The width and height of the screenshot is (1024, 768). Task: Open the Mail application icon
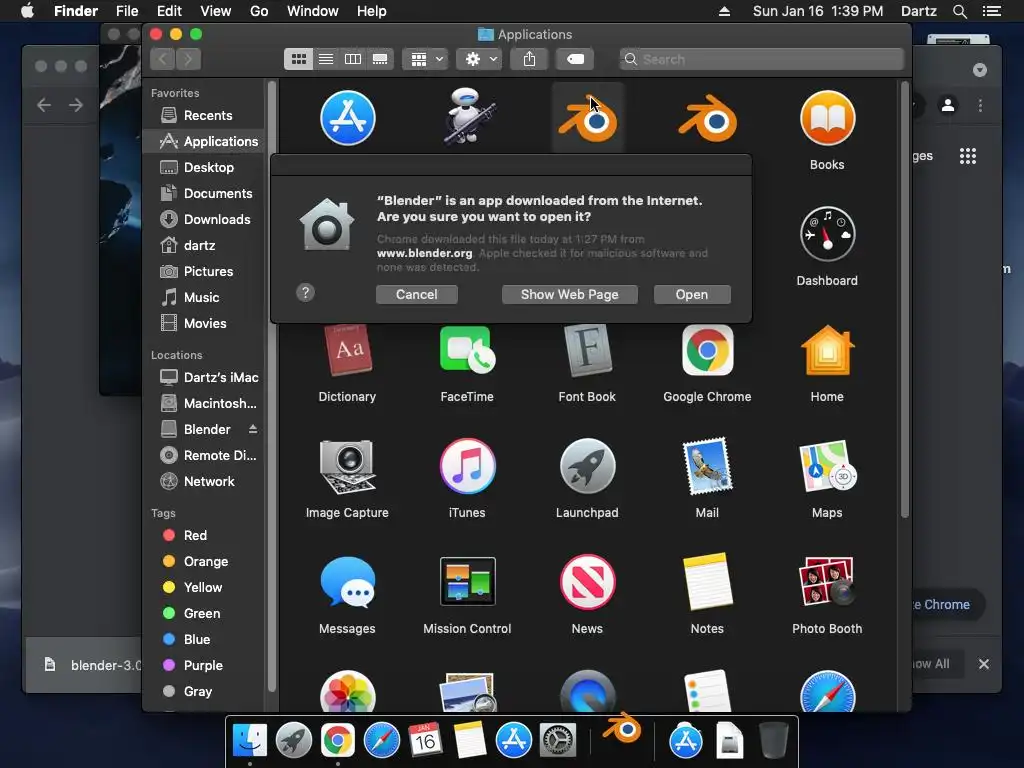[x=707, y=466]
